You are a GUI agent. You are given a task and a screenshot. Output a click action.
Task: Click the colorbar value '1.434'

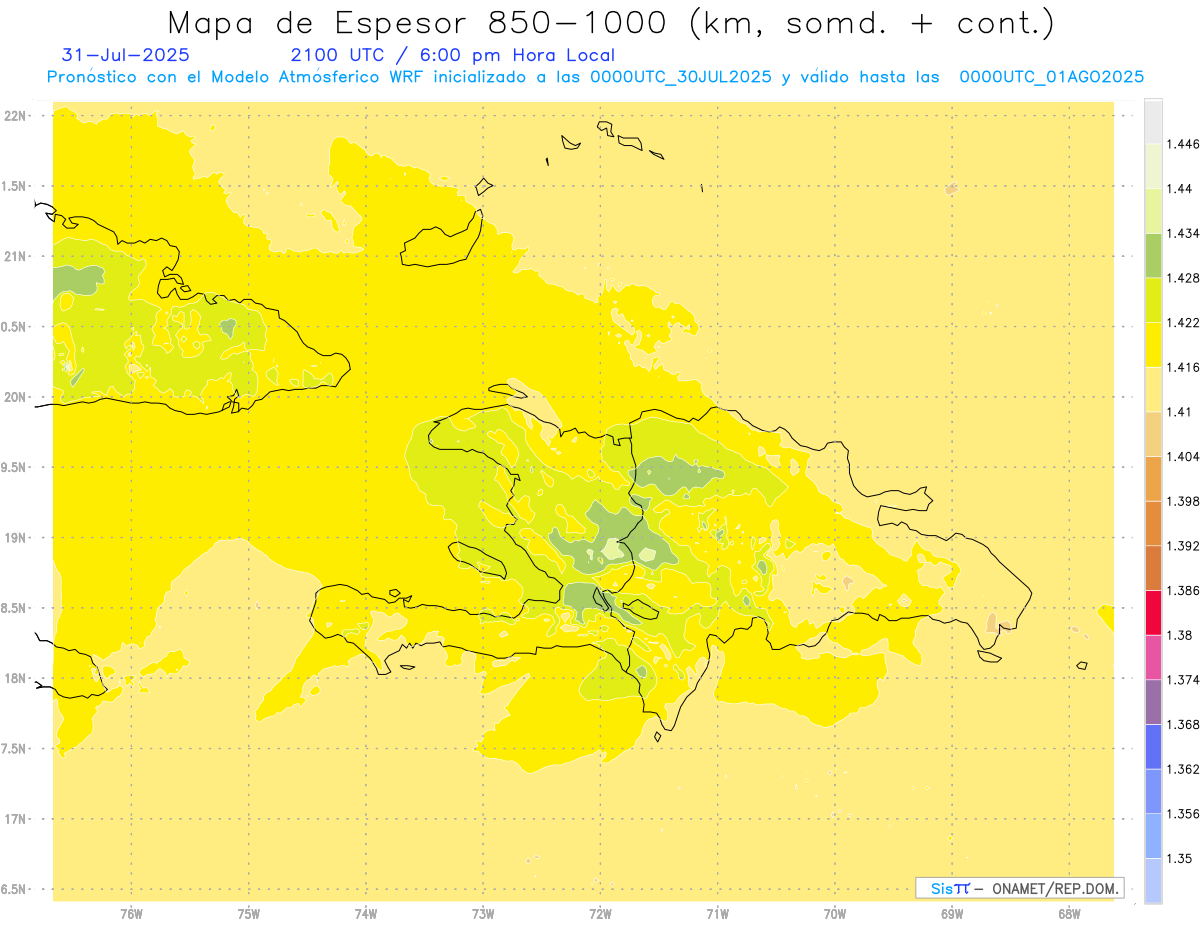pos(1184,233)
